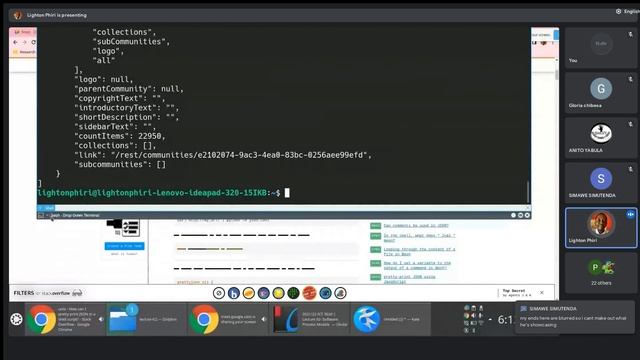The image size is (640, 360).
Task: Choose the bright yellow circle filter icon
Action: (x=278, y=293)
